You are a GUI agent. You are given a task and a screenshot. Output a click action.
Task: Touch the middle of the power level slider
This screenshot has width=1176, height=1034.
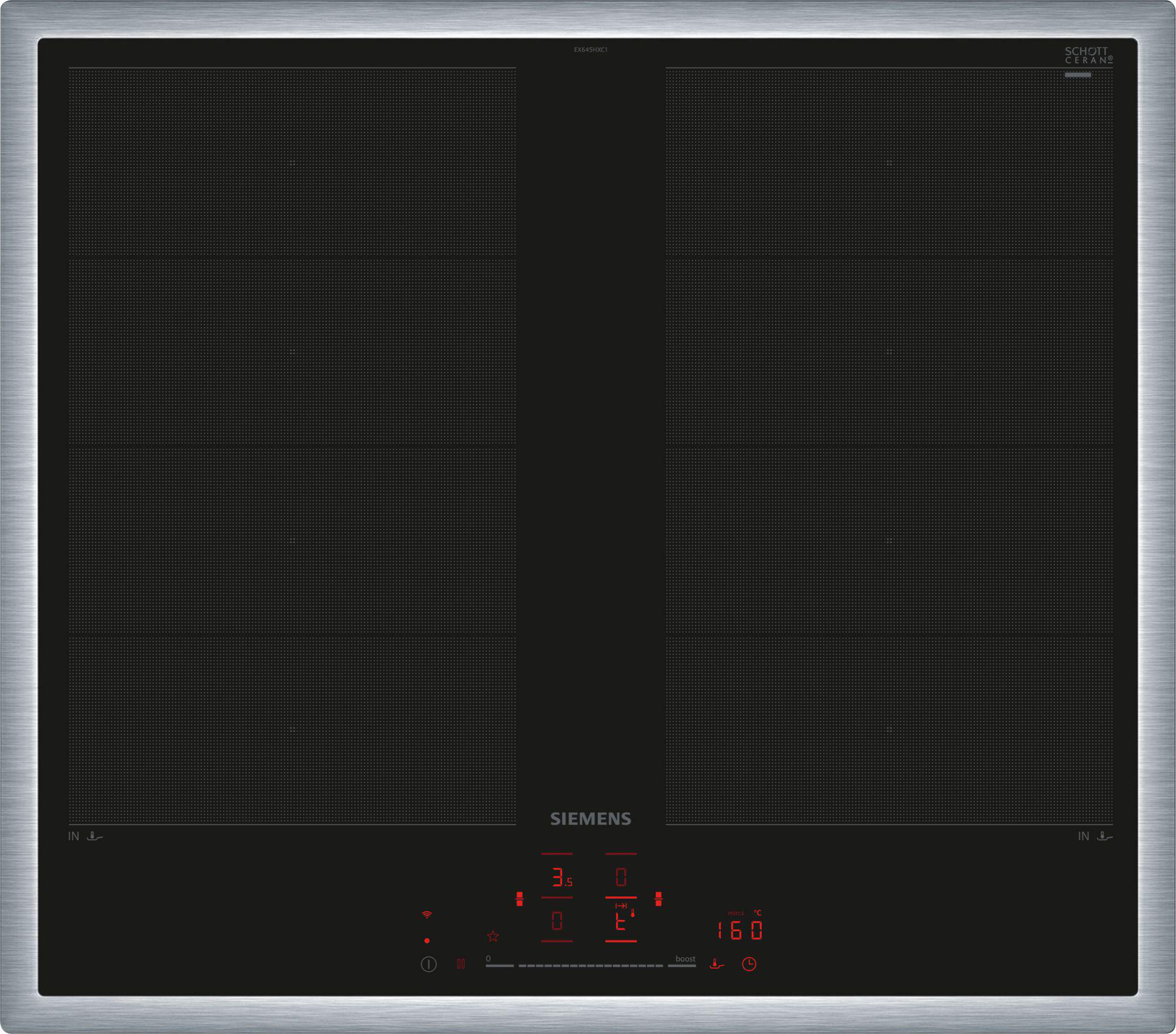tap(590, 965)
